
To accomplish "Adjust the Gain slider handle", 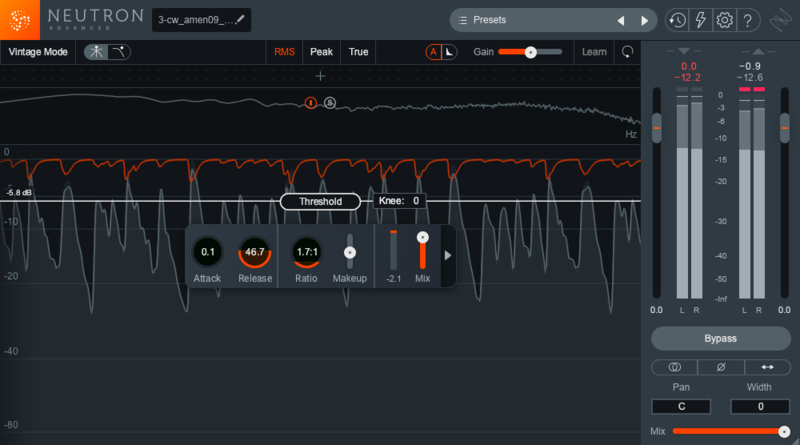I will click(x=531, y=52).
